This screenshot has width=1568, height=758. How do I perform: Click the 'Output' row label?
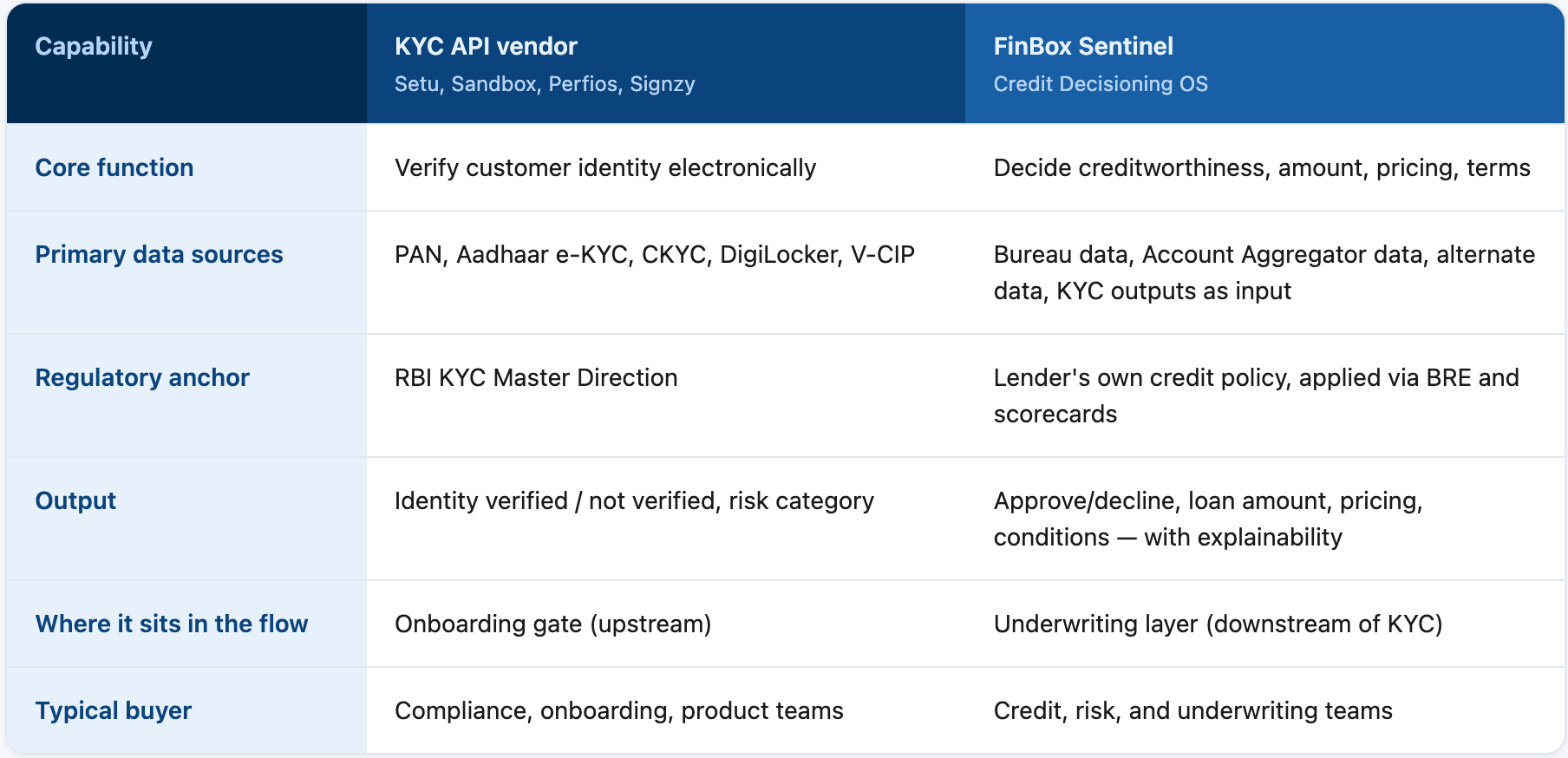click(x=75, y=500)
